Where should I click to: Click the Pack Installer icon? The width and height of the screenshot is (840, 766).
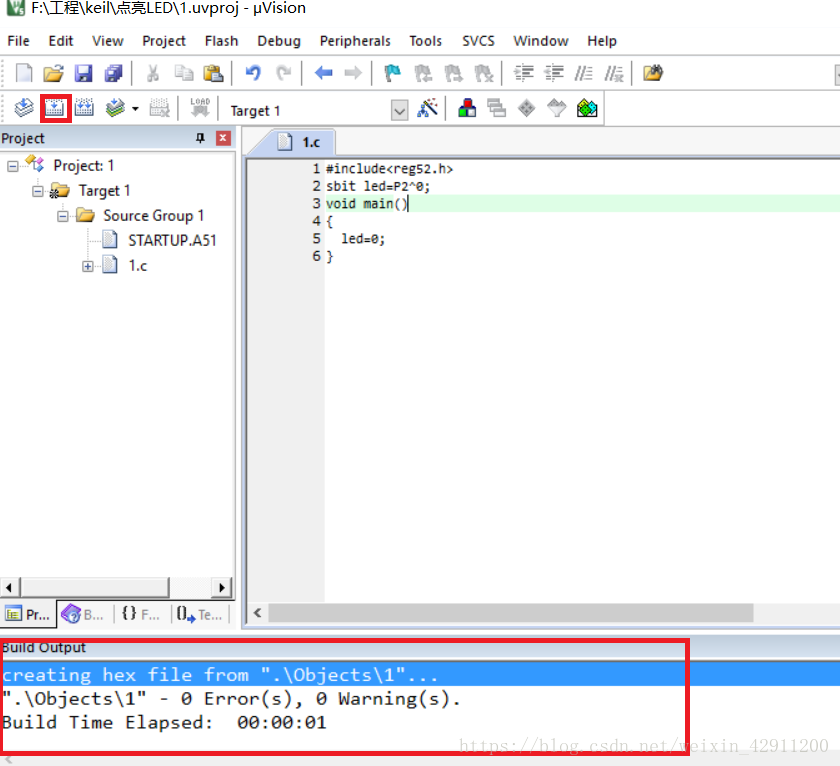coord(587,108)
